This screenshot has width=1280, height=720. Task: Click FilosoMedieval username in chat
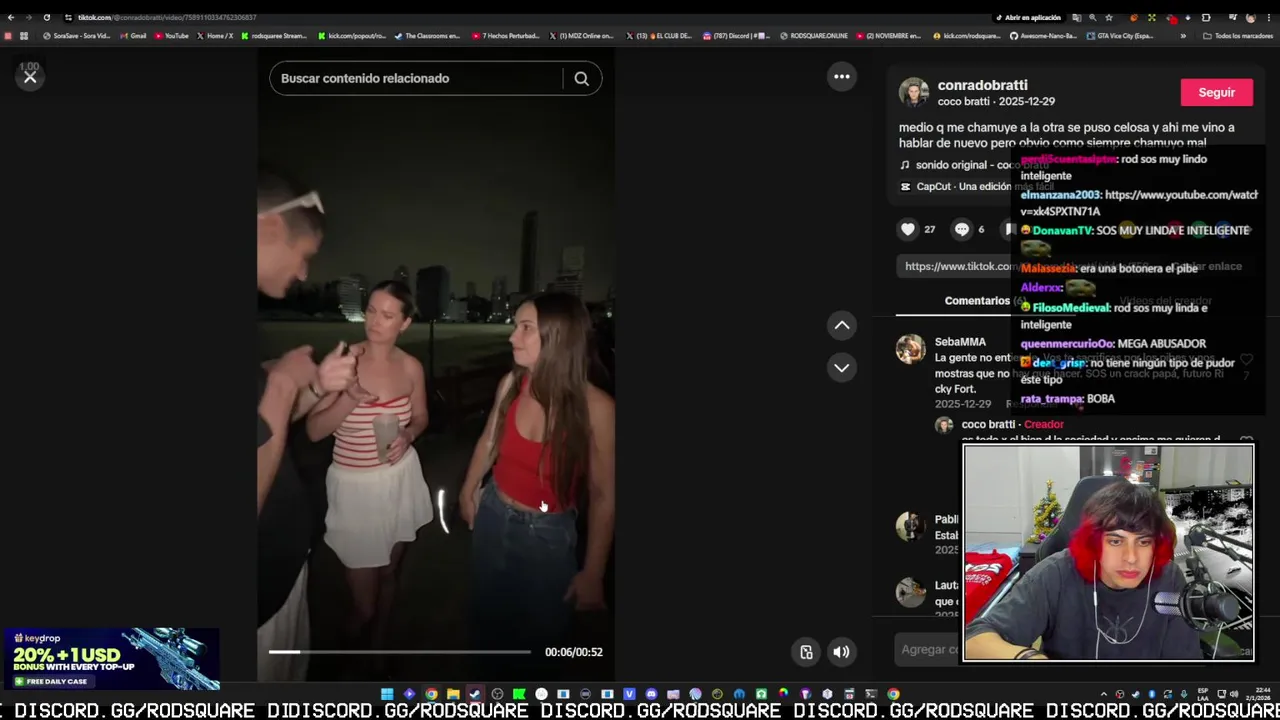tap(1070, 308)
